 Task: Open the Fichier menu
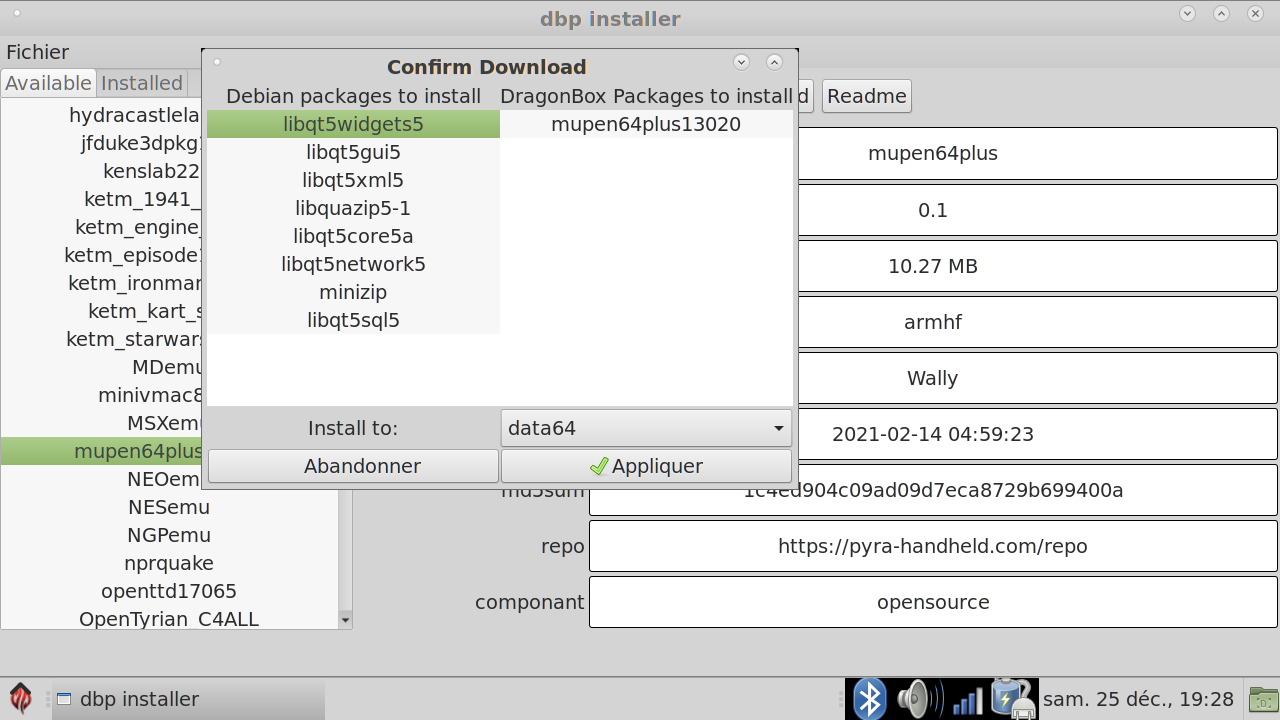(x=37, y=52)
